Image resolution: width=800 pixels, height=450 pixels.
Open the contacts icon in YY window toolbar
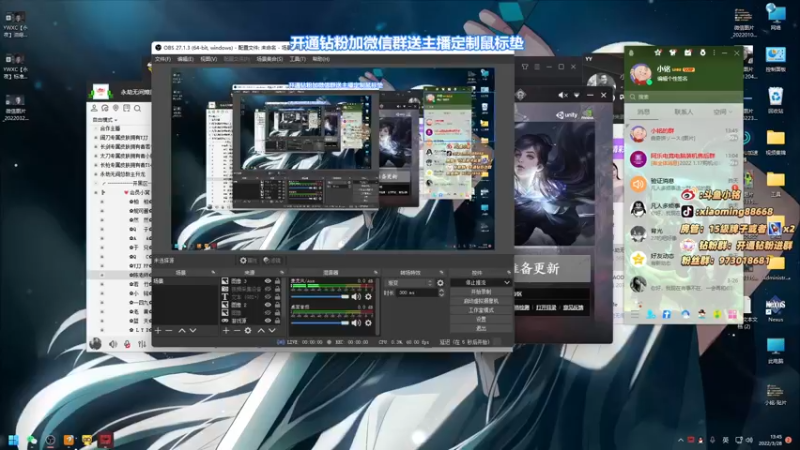point(94,108)
